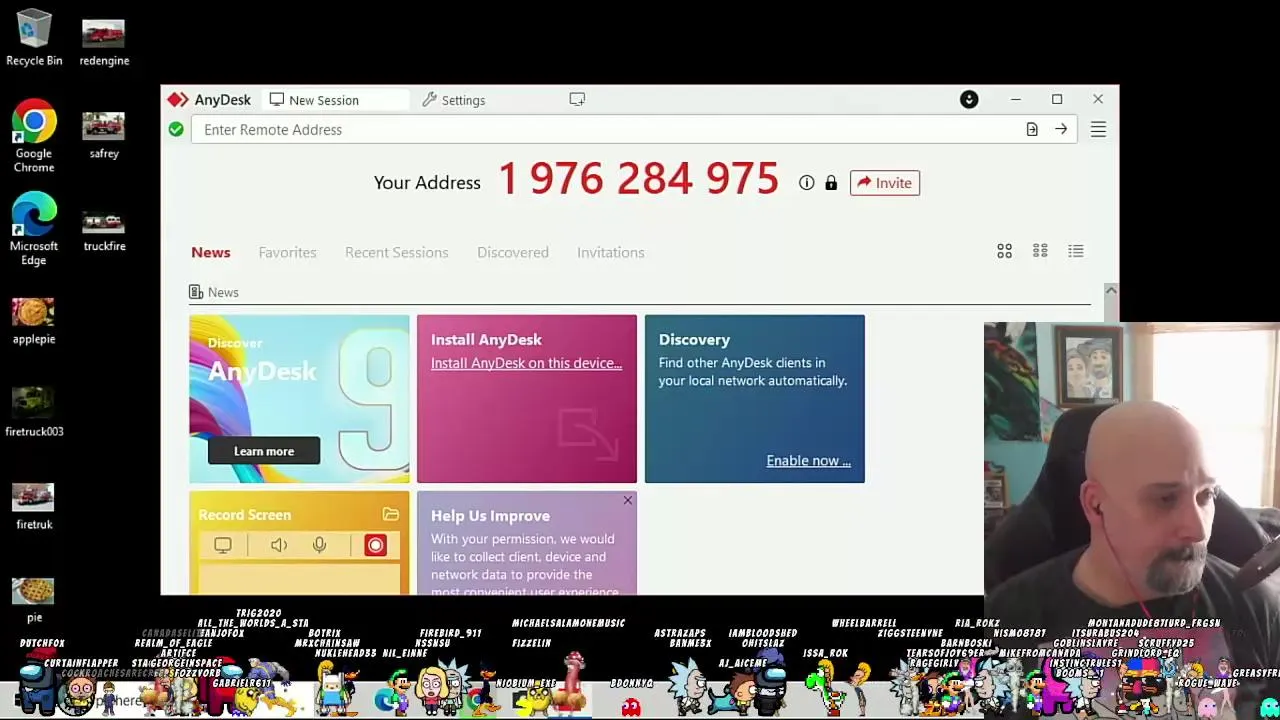Open the Settings tab
The height and width of the screenshot is (720, 1280).
coord(454,100)
